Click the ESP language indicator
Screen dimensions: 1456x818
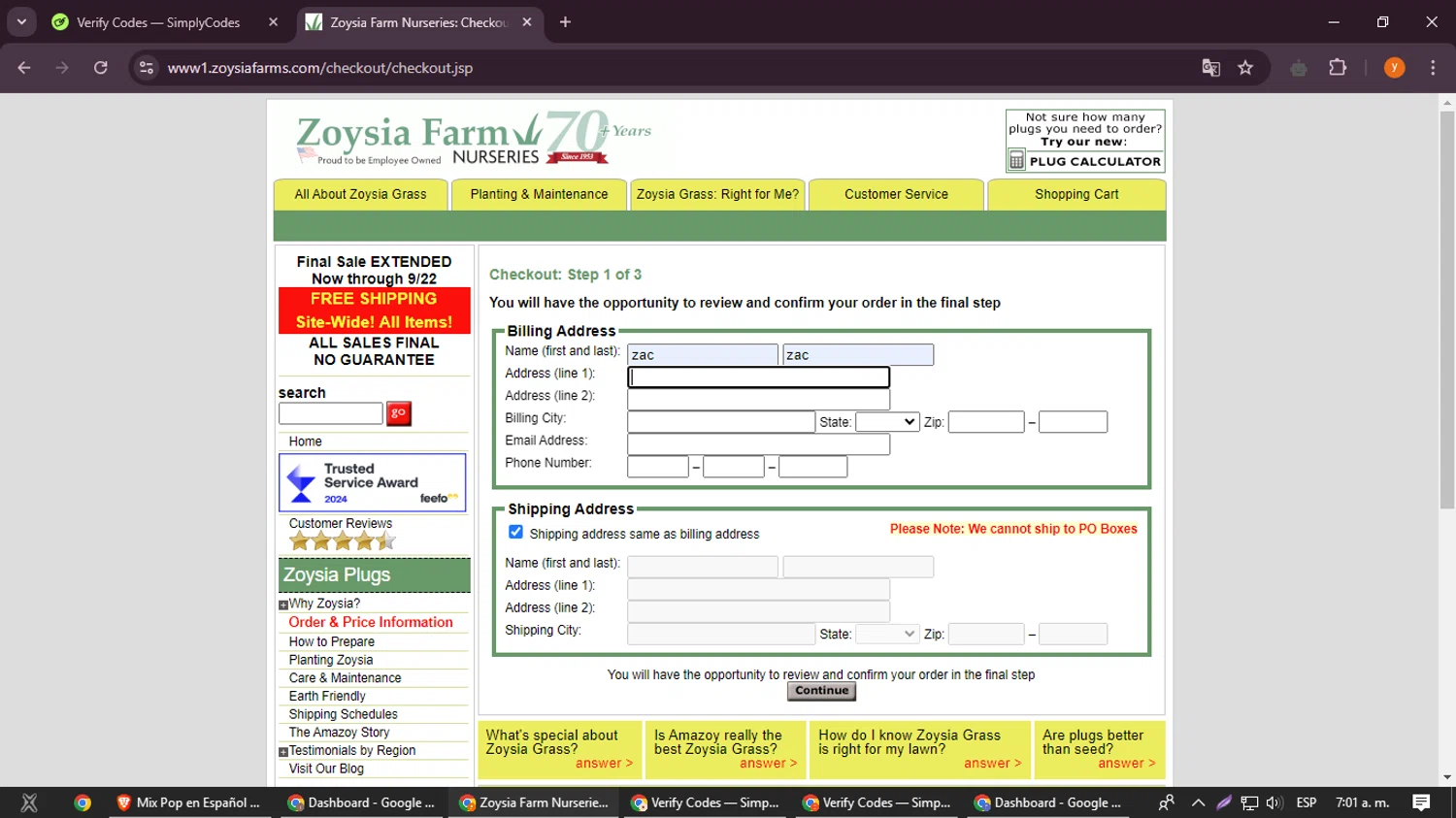(1307, 802)
